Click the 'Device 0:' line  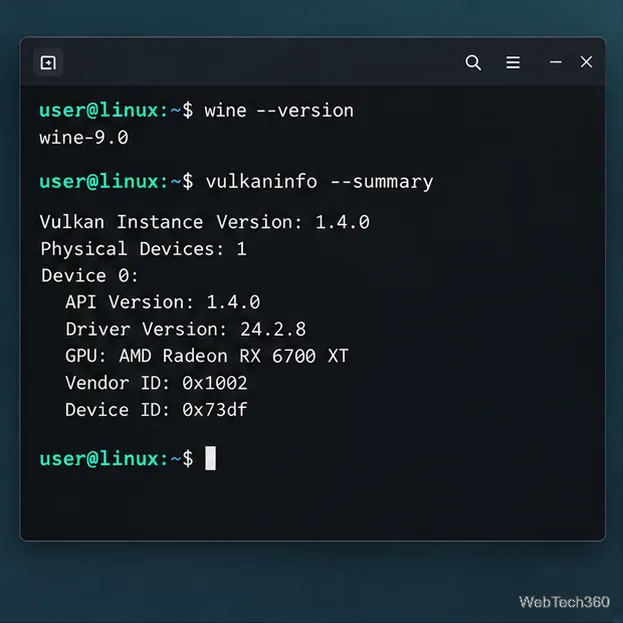coord(90,276)
